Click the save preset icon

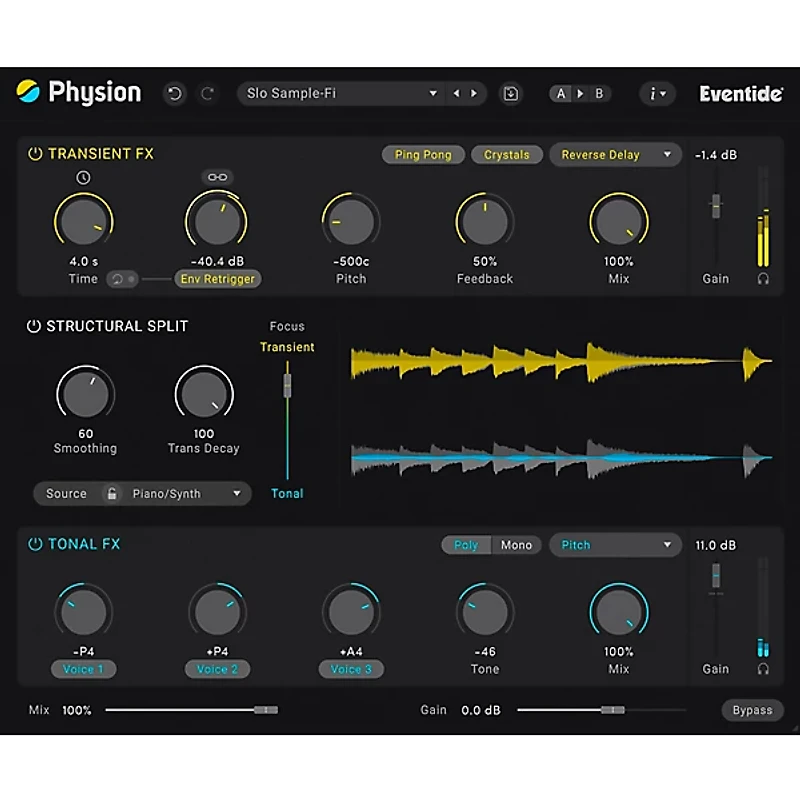click(511, 94)
